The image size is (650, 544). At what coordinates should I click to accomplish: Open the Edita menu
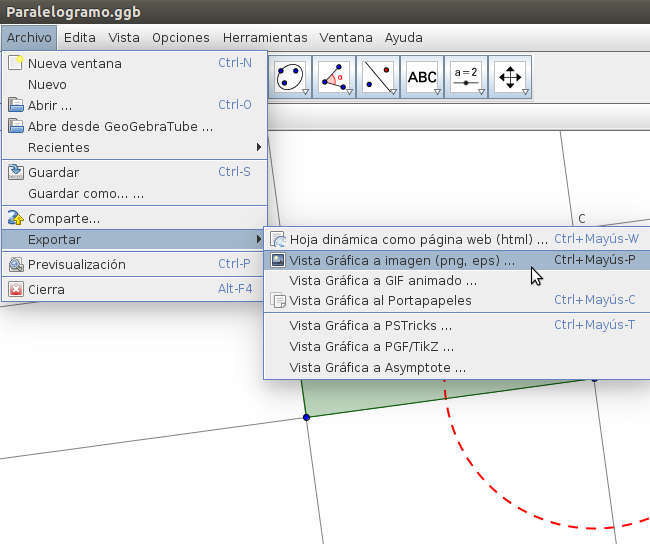[x=80, y=38]
